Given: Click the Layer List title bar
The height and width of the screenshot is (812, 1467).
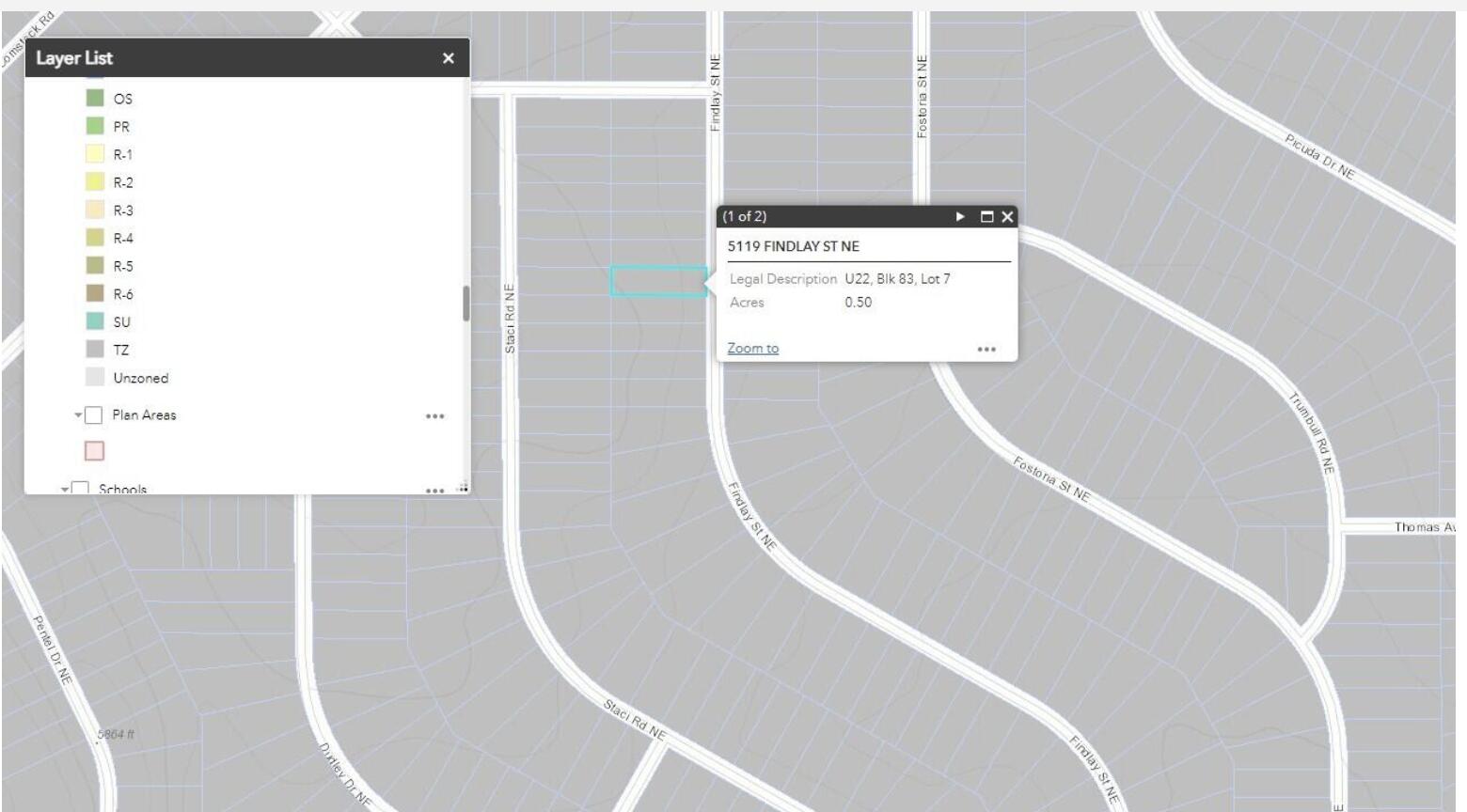Looking at the screenshot, I should (235, 58).
